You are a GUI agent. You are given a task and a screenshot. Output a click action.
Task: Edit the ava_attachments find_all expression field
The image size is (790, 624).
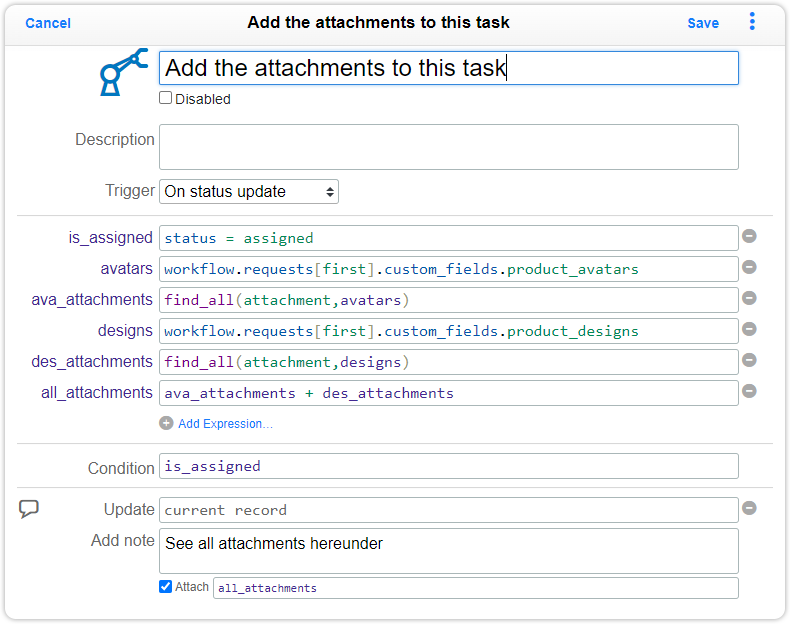click(449, 300)
